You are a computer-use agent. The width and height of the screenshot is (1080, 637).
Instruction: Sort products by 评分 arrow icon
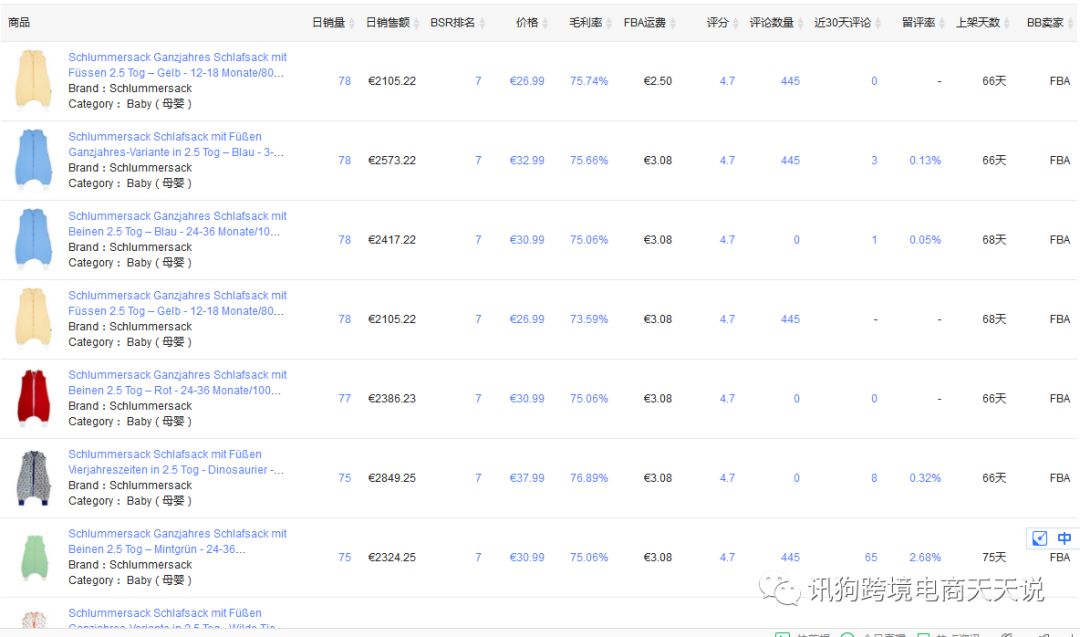pyautogui.click(x=737, y=23)
